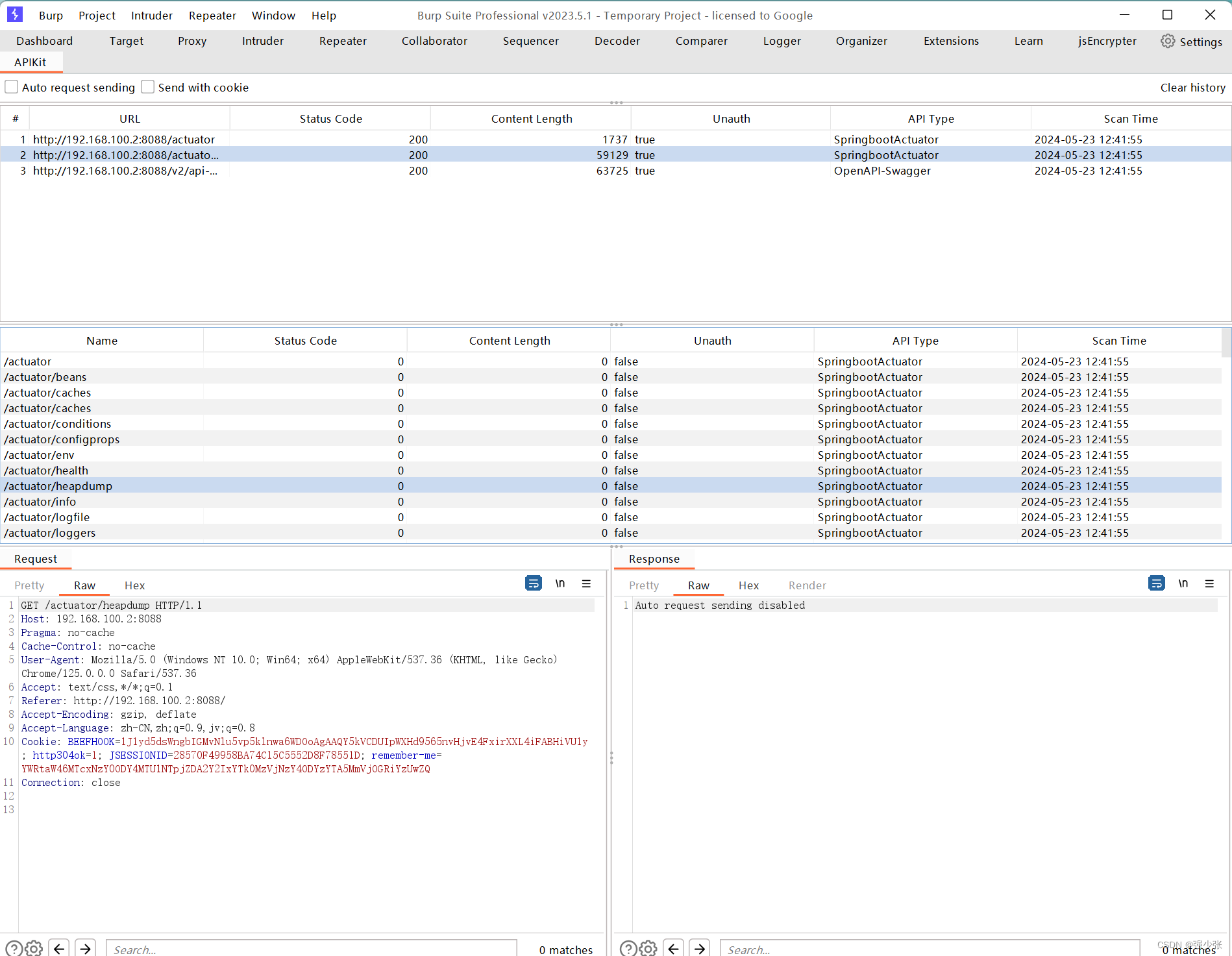Toggle show non-printable chars in Request panel
Screen dimensions: 1232x956
point(560,583)
